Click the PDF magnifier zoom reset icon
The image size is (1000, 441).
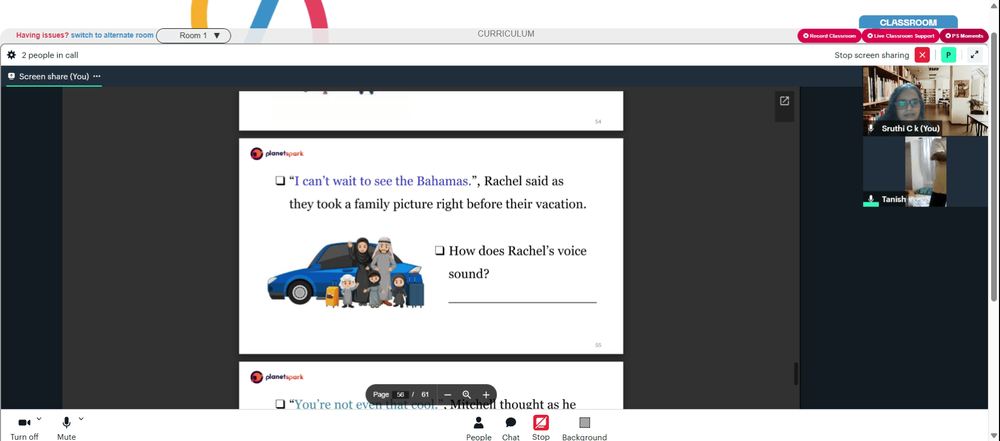(467, 394)
